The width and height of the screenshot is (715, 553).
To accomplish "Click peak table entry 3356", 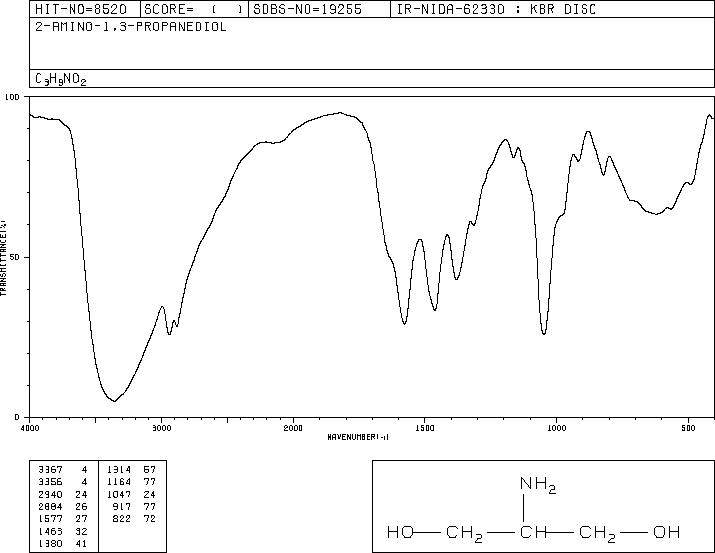I will (51, 482).
